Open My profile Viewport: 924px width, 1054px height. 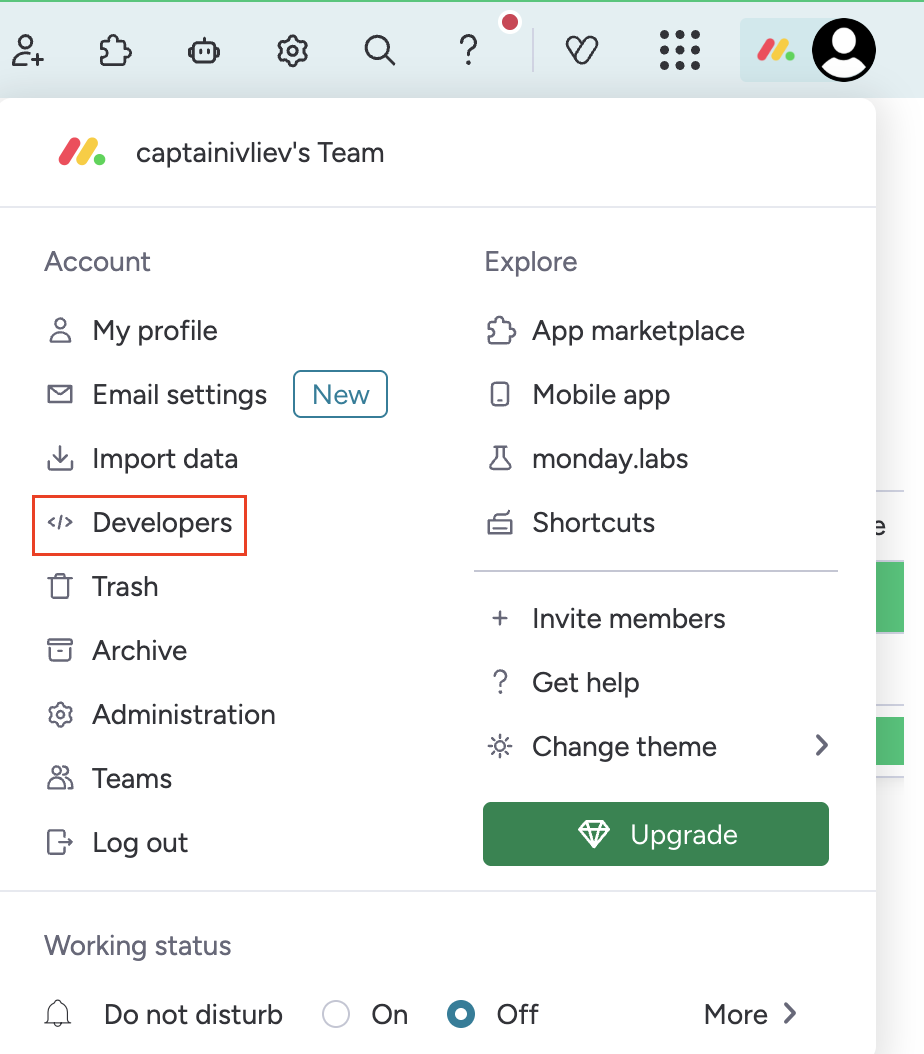pos(155,331)
